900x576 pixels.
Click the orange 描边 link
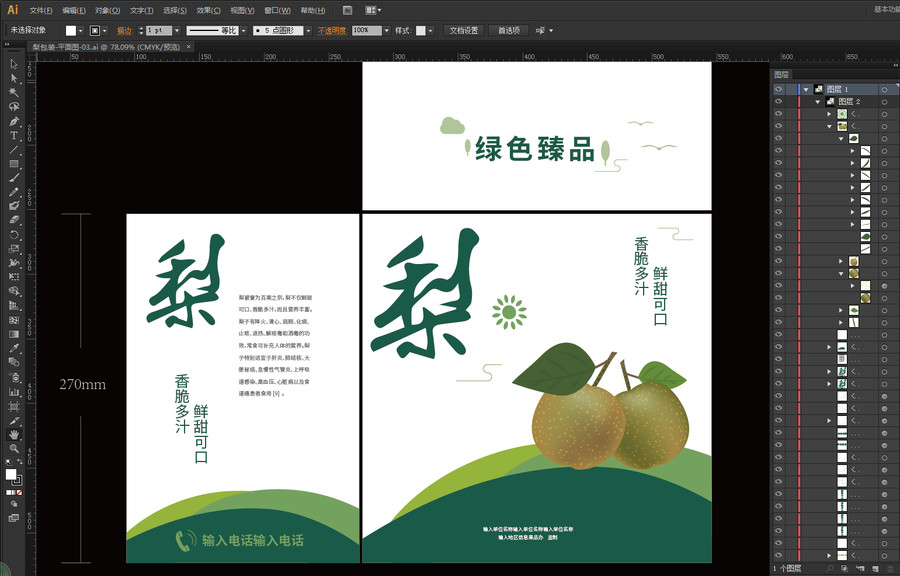(x=125, y=30)
